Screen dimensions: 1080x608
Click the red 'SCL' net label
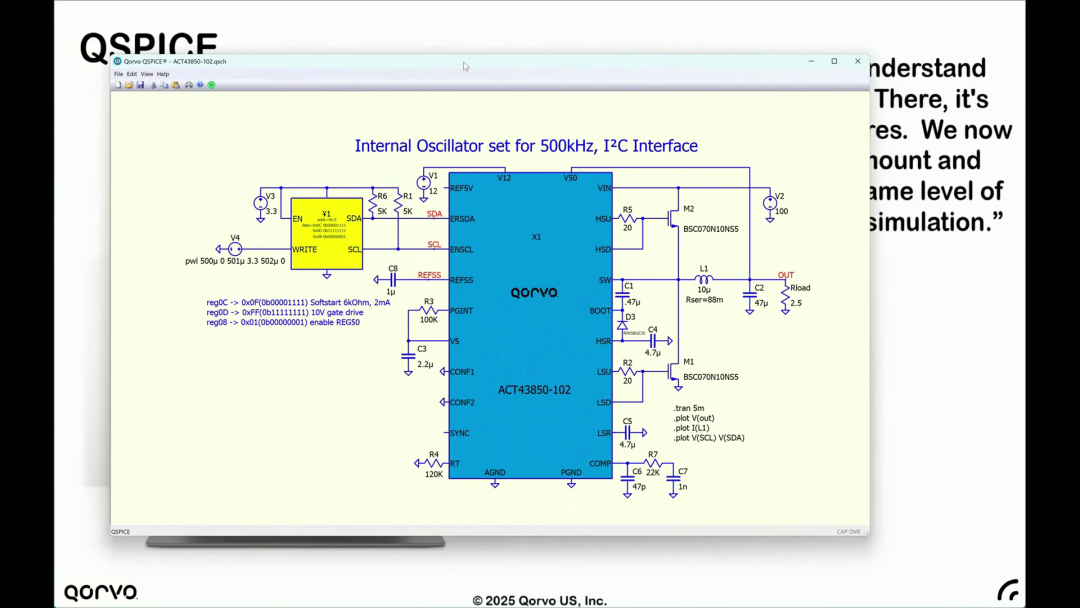coord(434,244)
